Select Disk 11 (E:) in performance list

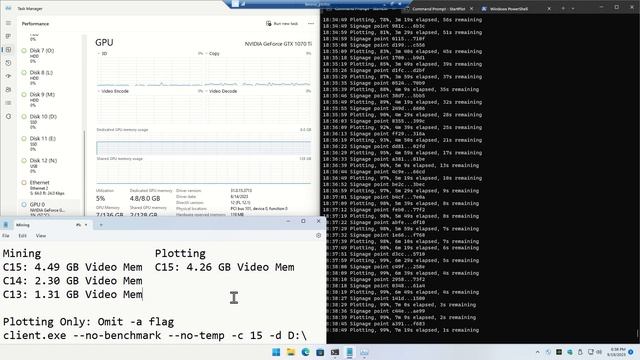click(50, 143)
